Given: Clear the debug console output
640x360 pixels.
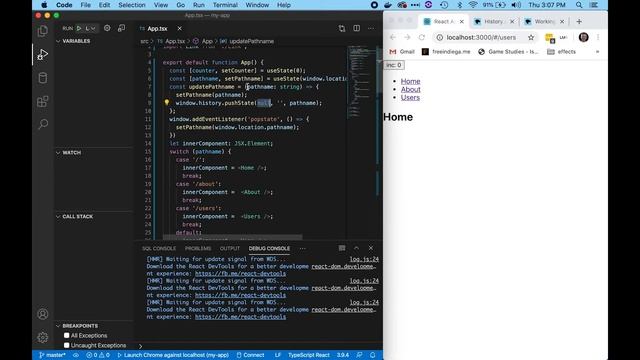Looking at the screenshot, I should 342,248.
